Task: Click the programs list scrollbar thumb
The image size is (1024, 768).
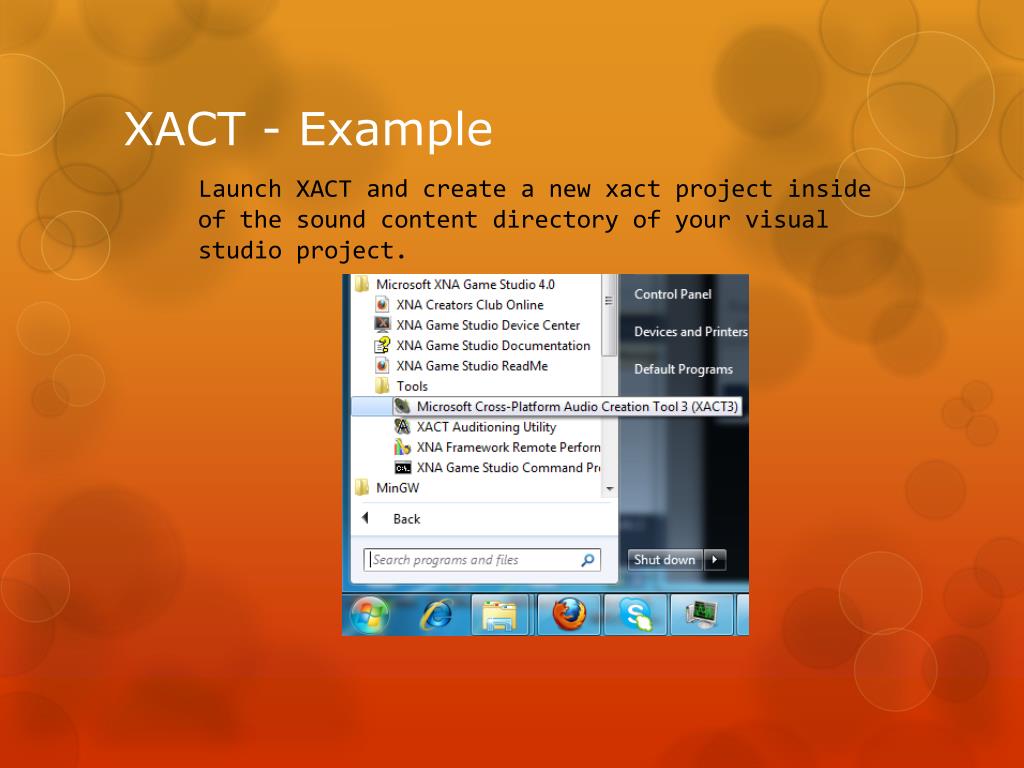Action: [609, 315]
